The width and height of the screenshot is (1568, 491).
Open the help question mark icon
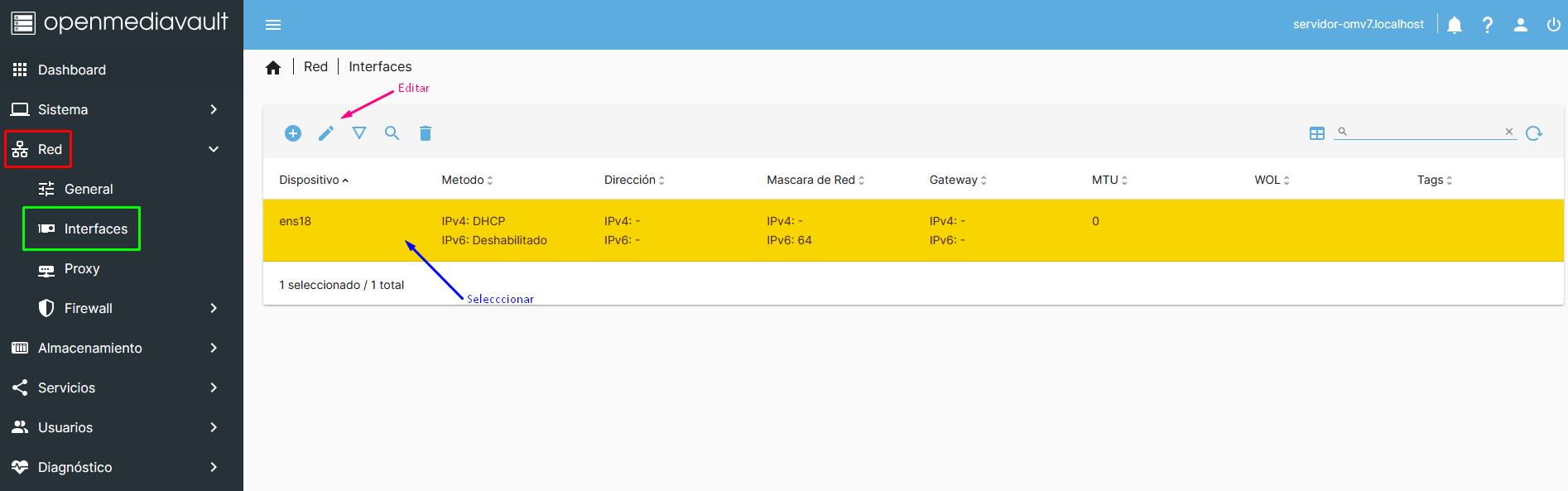pos(1488,25)
